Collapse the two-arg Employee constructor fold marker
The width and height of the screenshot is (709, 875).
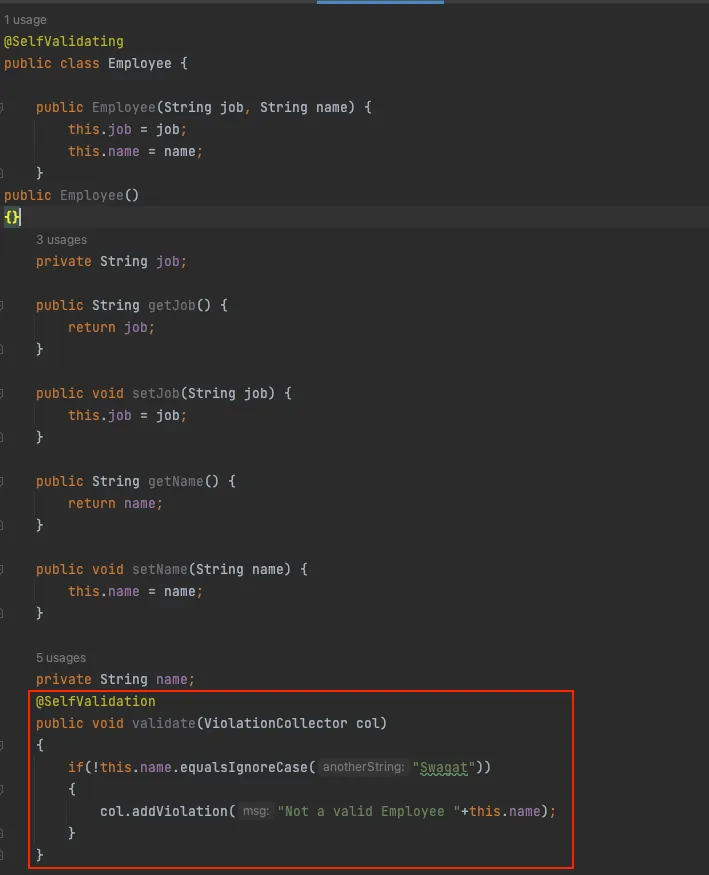(2, 107)
